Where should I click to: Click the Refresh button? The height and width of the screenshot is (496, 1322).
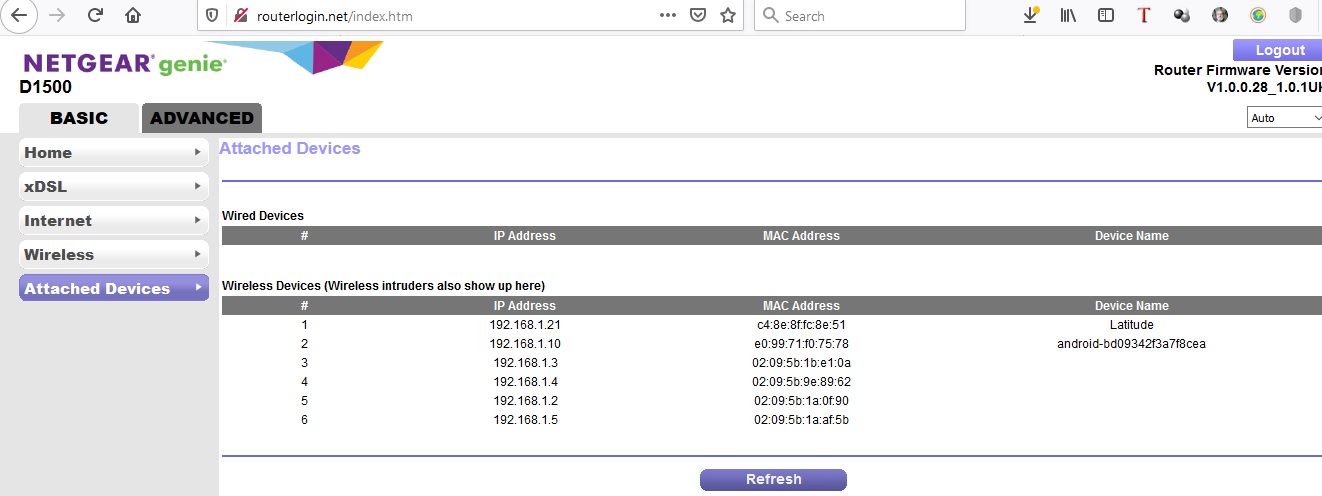click(x=773, y=479)
